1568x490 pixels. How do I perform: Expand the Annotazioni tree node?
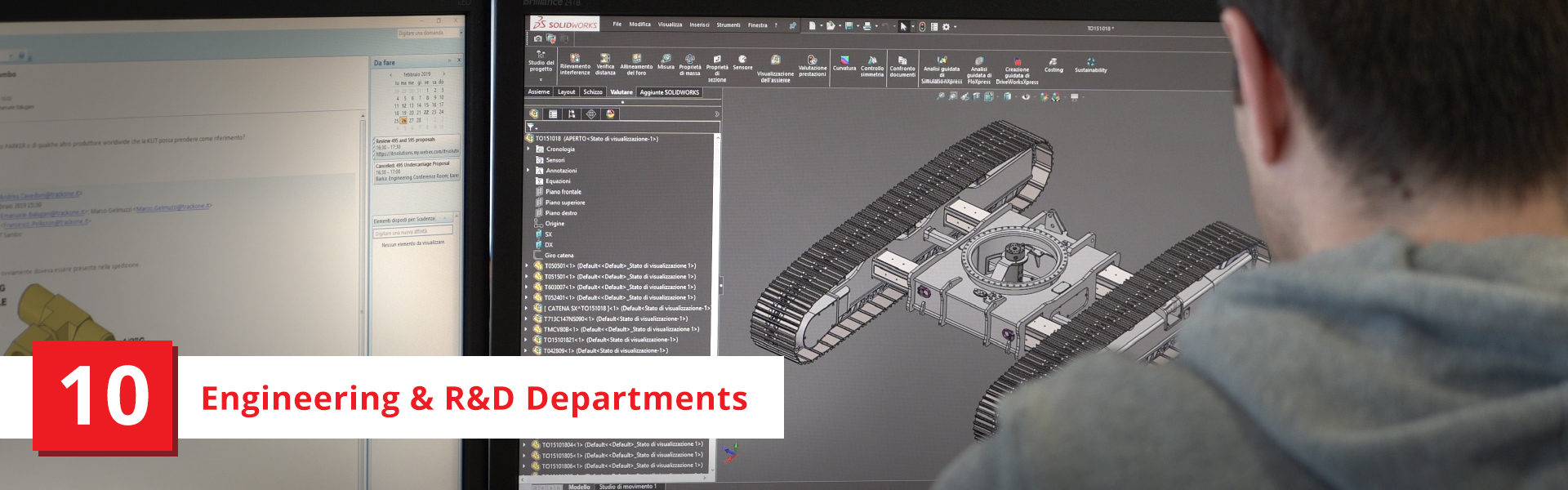[x=528, y=171]
